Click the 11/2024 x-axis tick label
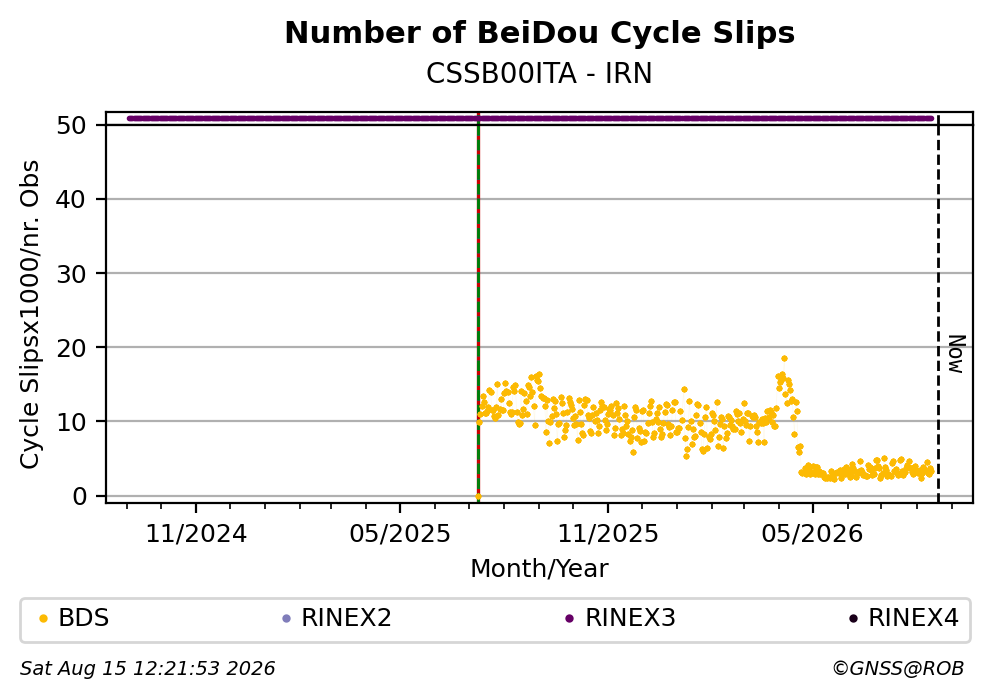992x699 pixels. [196, 534]
